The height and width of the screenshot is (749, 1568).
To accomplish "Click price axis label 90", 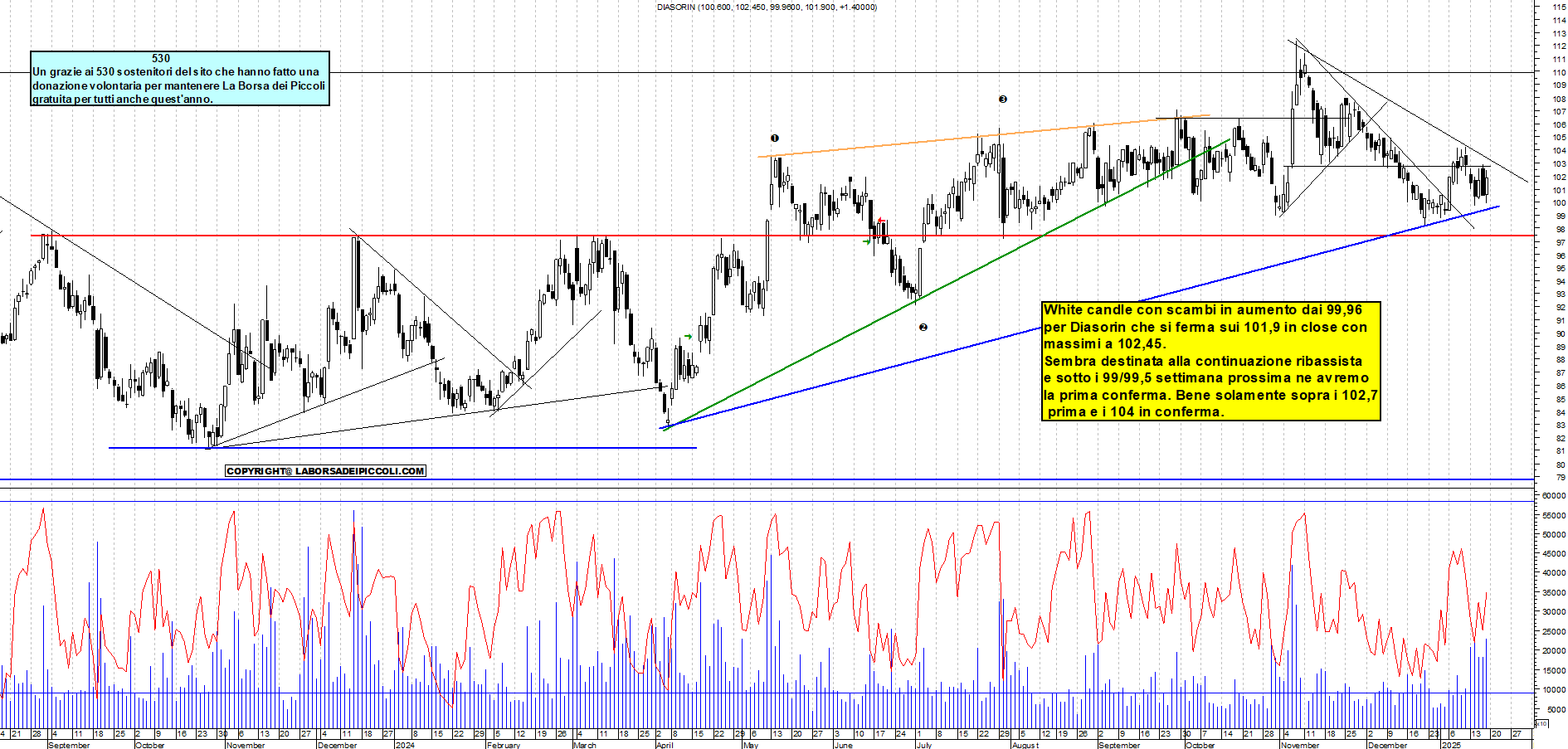I will (x=1561, y=333).
